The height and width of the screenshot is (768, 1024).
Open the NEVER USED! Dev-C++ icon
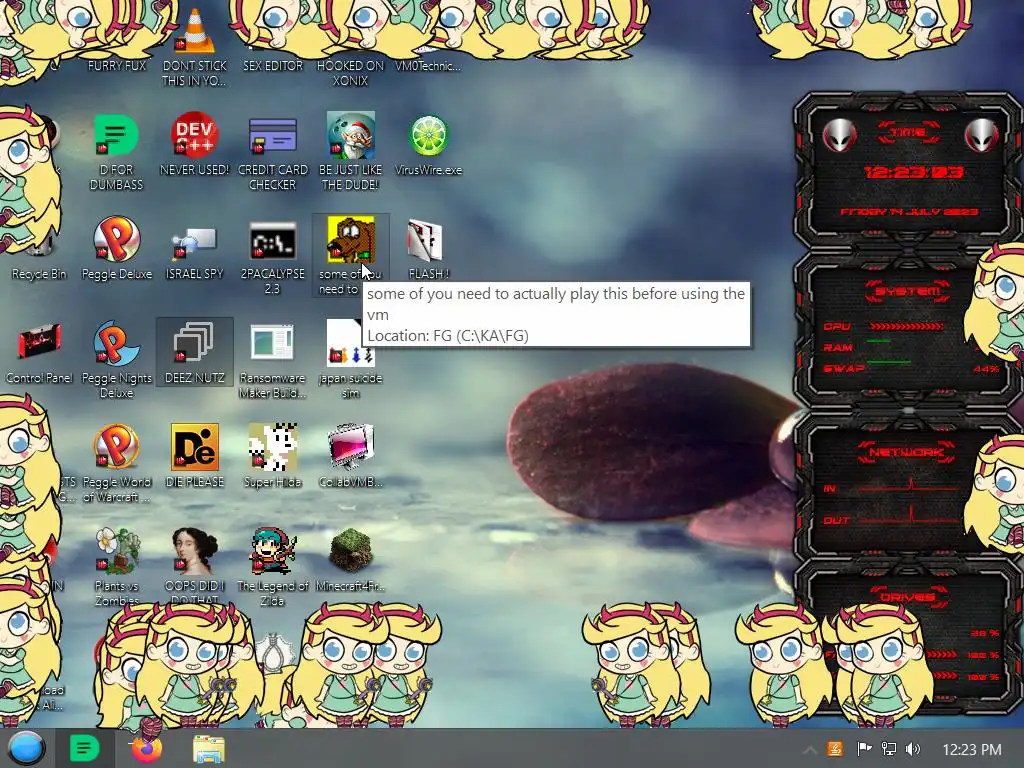click(195, 135)
